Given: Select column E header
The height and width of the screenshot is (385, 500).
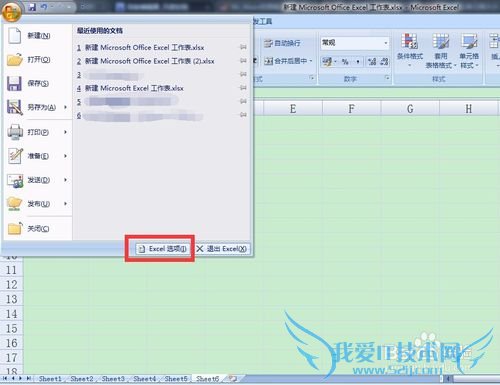Looking at the screenshot, I should 293,109.
